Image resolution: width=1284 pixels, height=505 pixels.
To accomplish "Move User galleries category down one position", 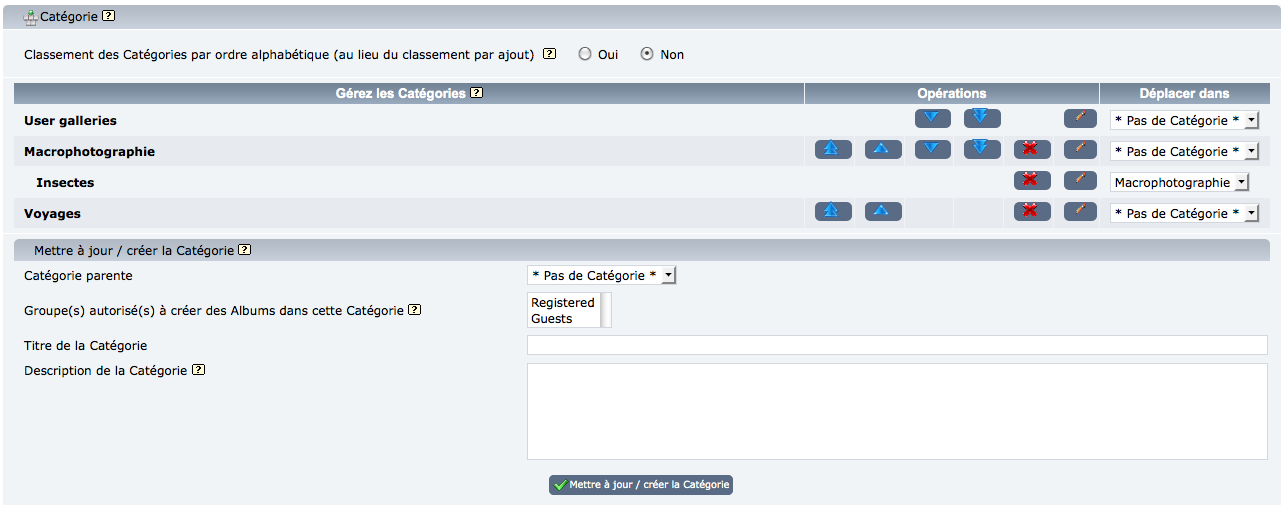I will [x=932, y=119].
